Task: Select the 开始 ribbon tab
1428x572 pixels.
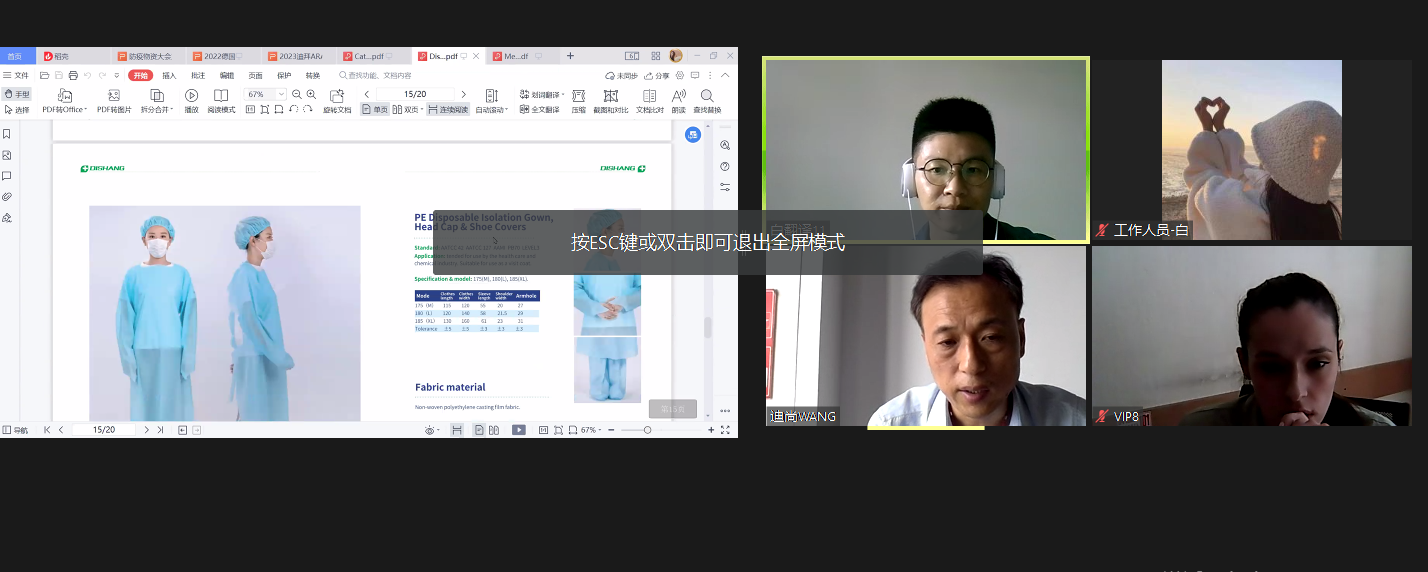Action: click(140, 75)
